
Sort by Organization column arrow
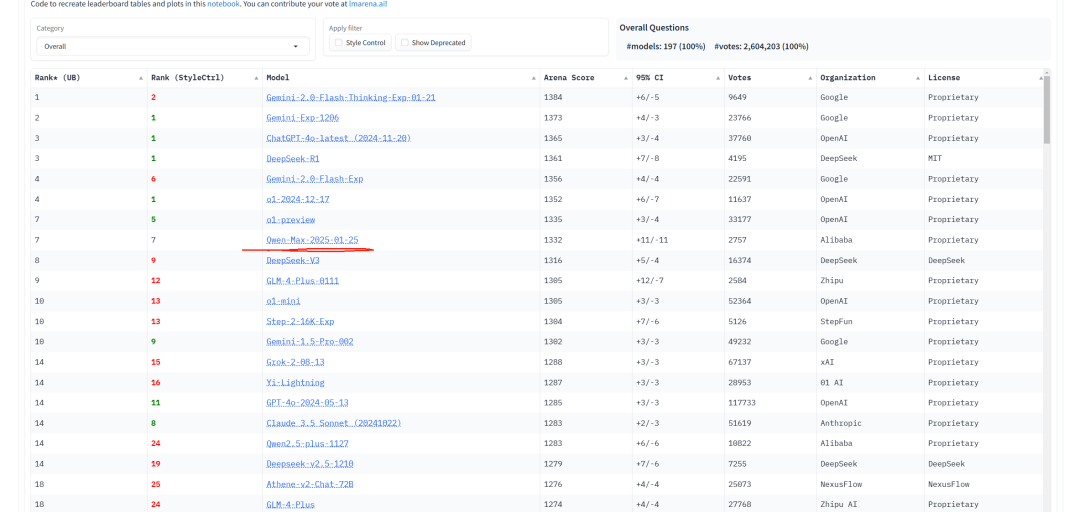[x=918, y=79]
